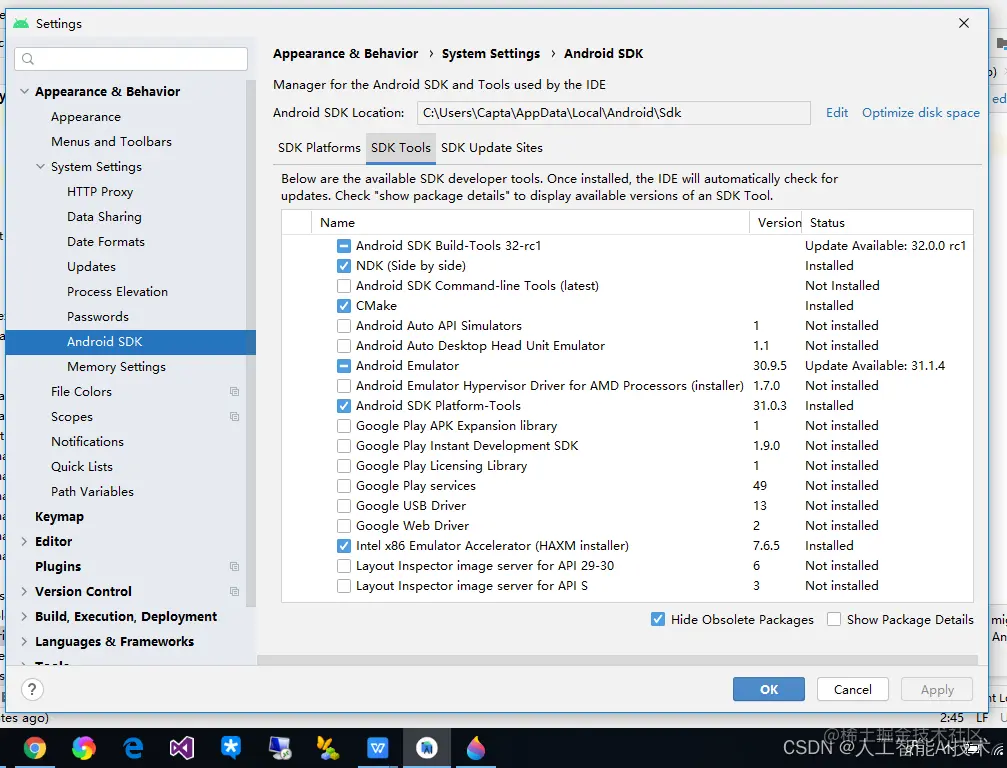Open the Edge browser from taskbar

(133, 748)
